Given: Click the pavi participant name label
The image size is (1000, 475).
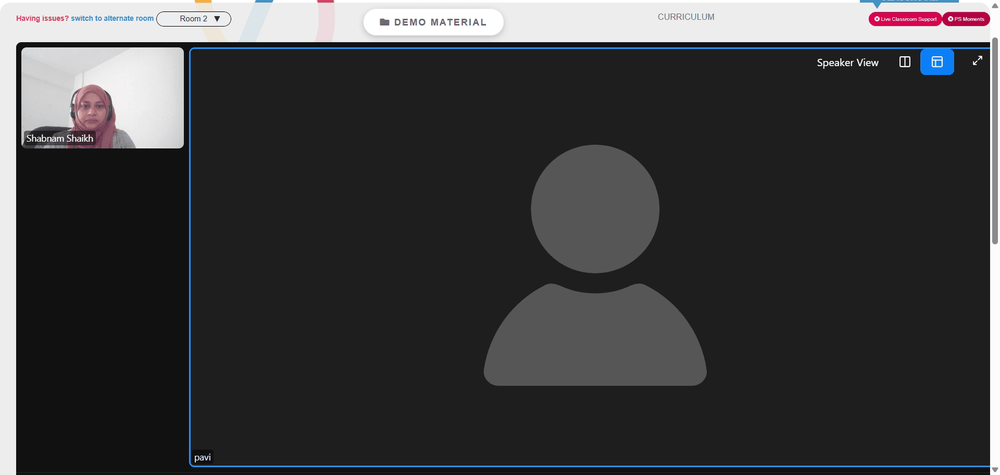Looking at the screenshot, I should [203, 457].
